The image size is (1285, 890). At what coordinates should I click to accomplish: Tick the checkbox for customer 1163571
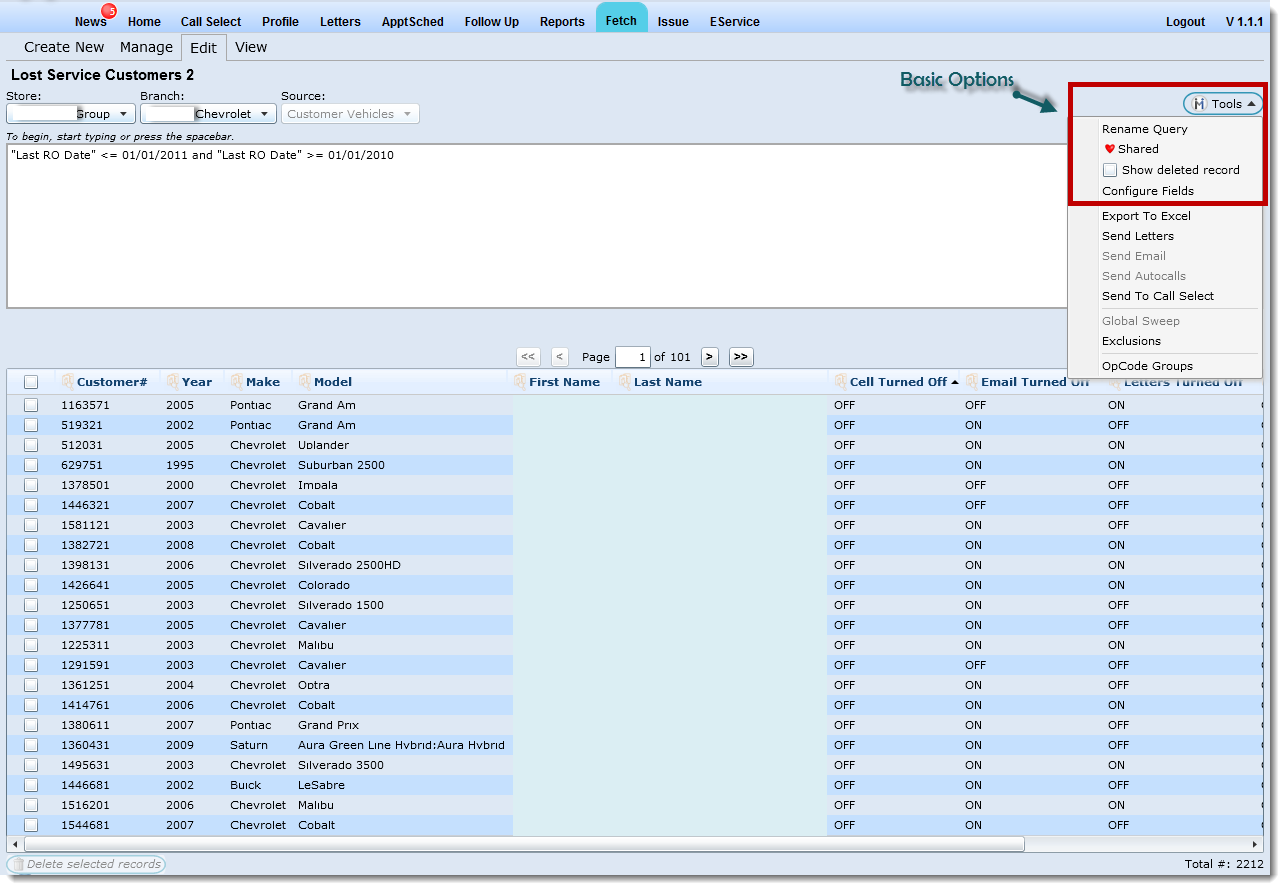[31, 405]
